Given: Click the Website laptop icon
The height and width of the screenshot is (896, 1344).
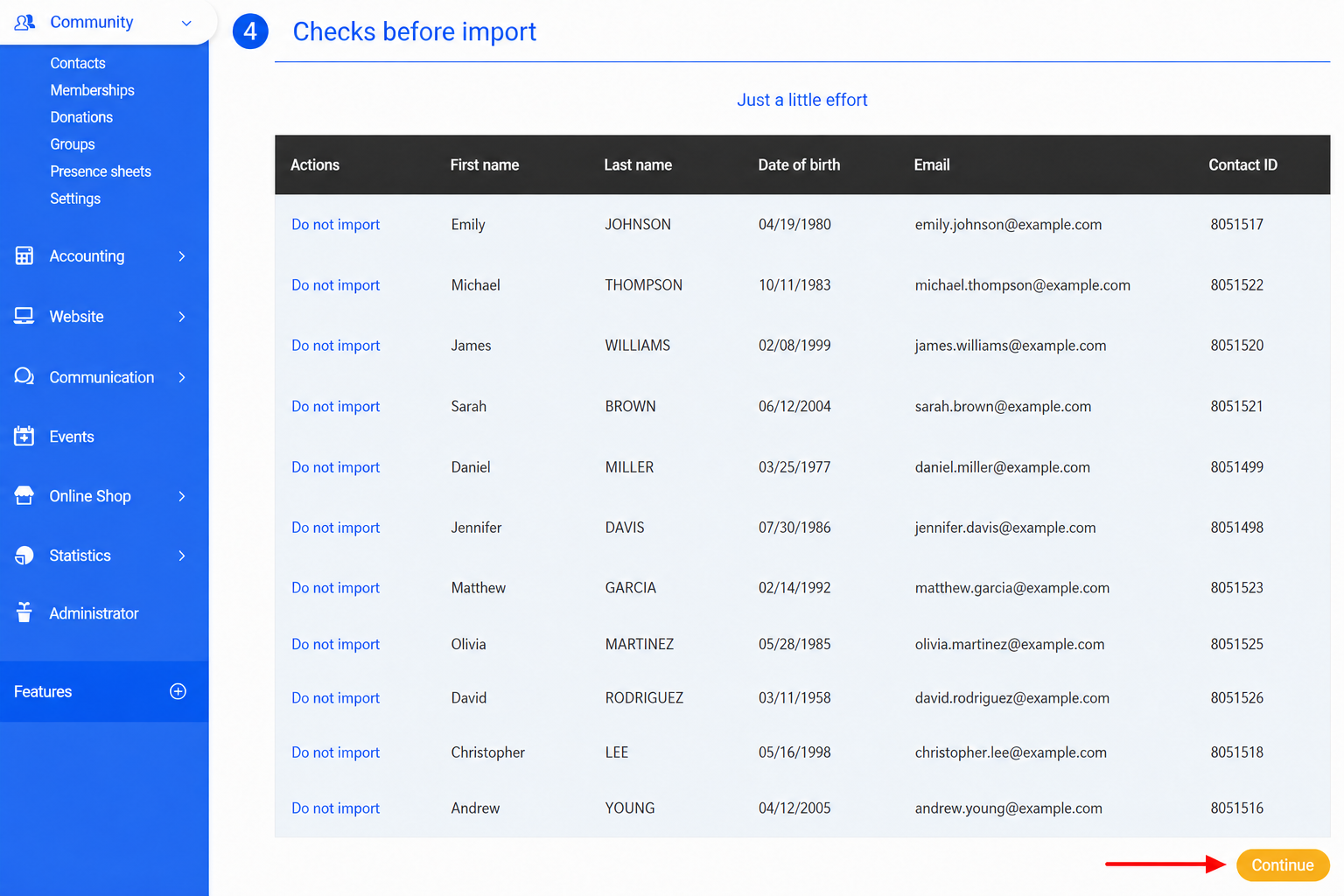Looking at the screenshot, I should (24, 316).
